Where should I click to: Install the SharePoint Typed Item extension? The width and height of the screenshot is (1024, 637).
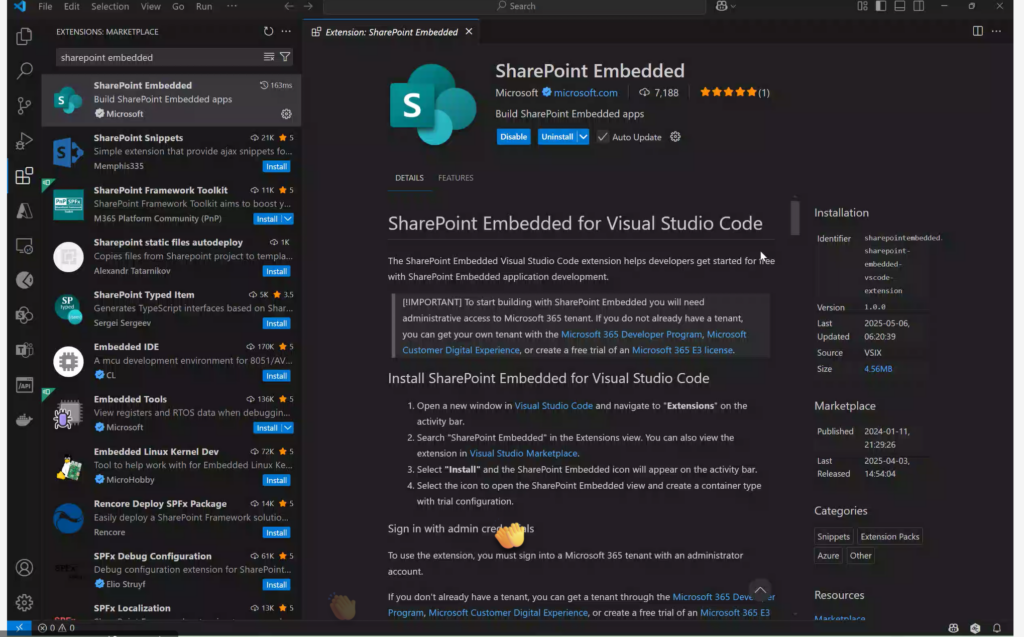pyautogui.click(x=276, y=323)
